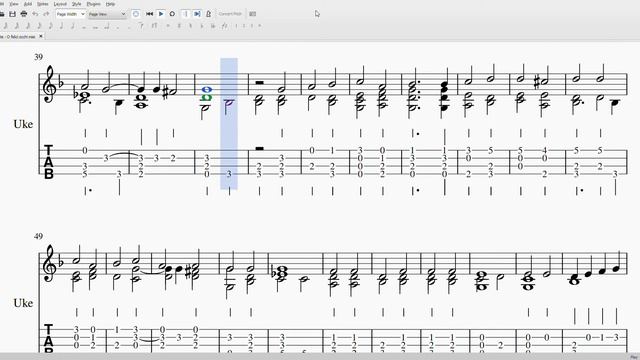Close the open score tab
The width and height of the screenshot is (640, 360).
[41, 36]
